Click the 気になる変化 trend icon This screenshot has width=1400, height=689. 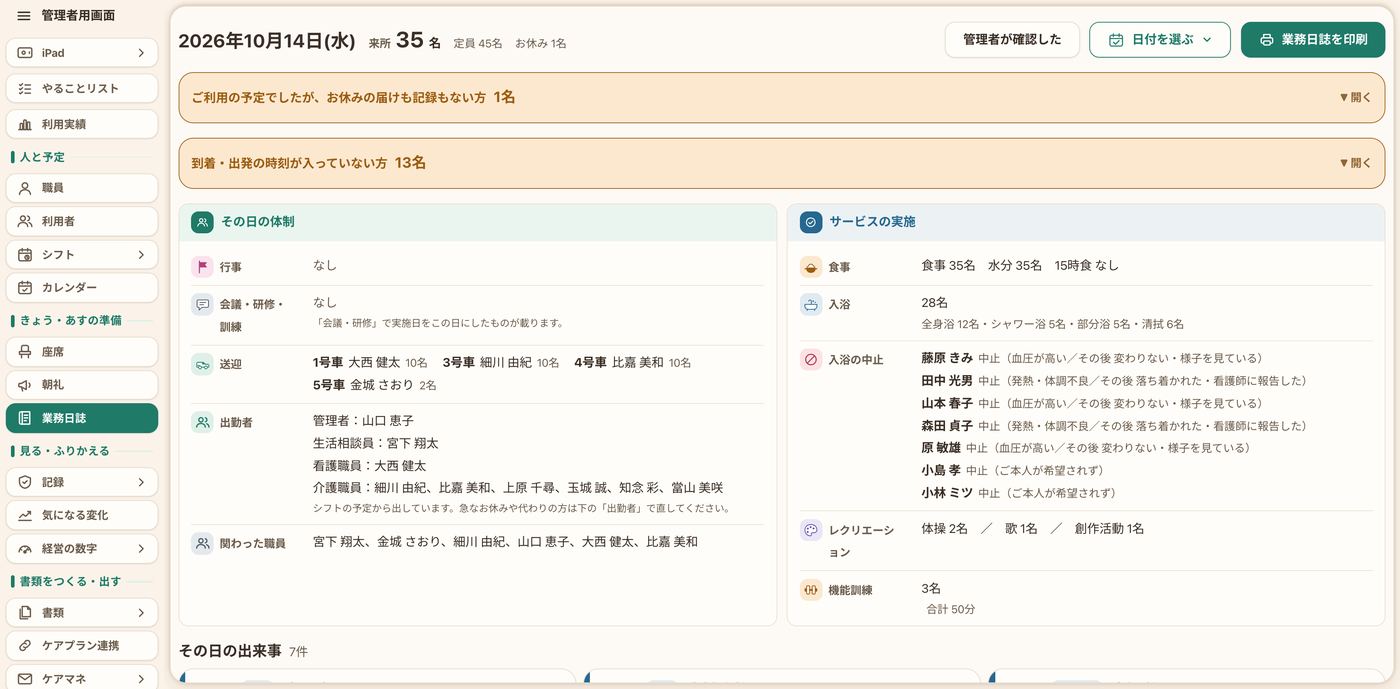tap(25, 515)
